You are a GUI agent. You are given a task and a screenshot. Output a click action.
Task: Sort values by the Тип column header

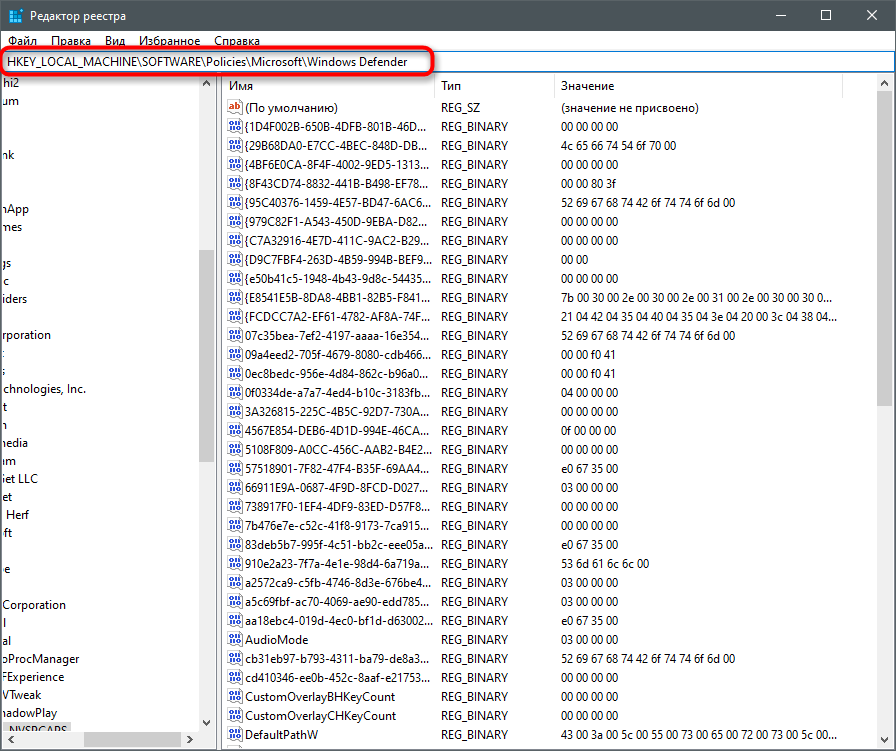(x=451, y=86)
